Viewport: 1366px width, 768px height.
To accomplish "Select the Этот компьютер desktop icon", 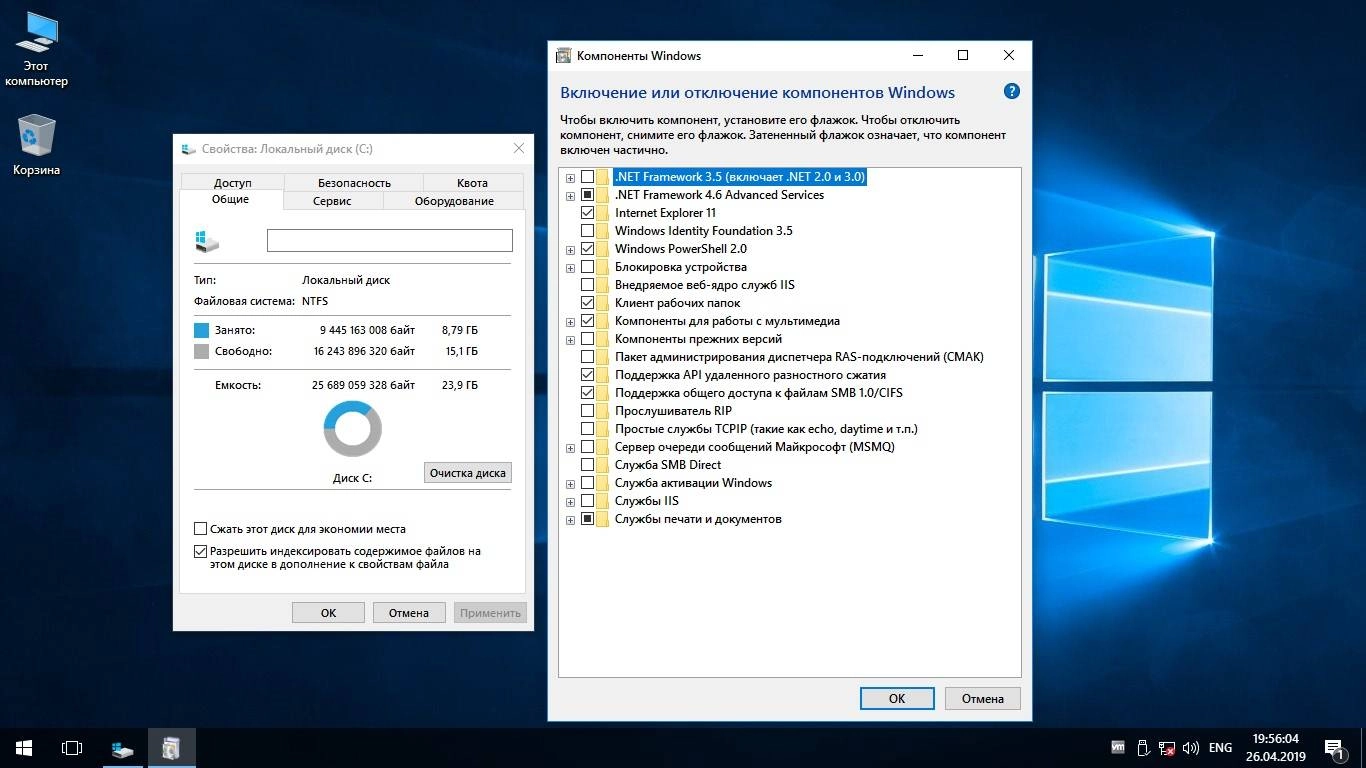I will coord(36,49).
